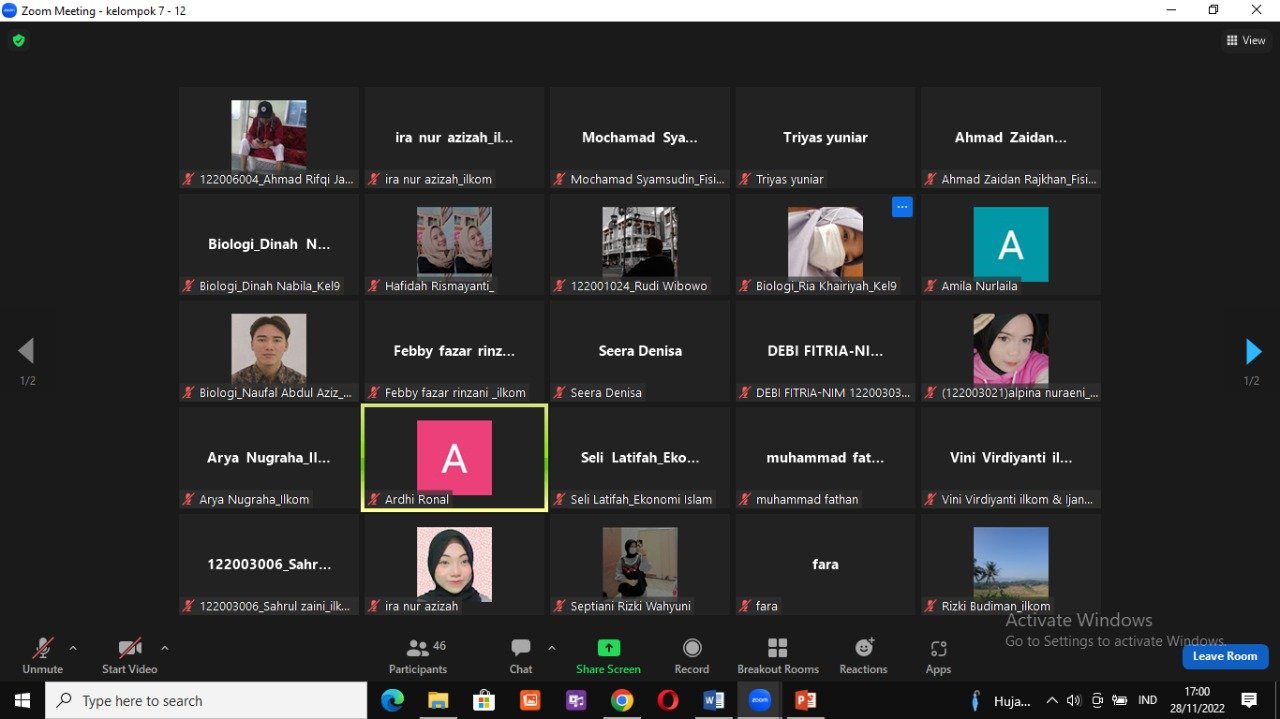This screenshot has height=719, width=1280.
Task: Click the green Share Screen icon
Action: [x=608, y=648]
